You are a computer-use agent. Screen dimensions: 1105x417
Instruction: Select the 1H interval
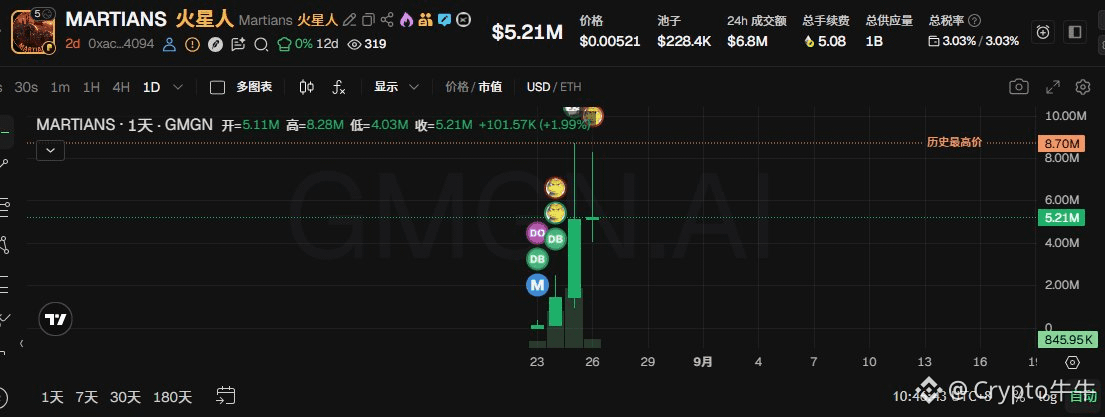click(x=91, y=87)
